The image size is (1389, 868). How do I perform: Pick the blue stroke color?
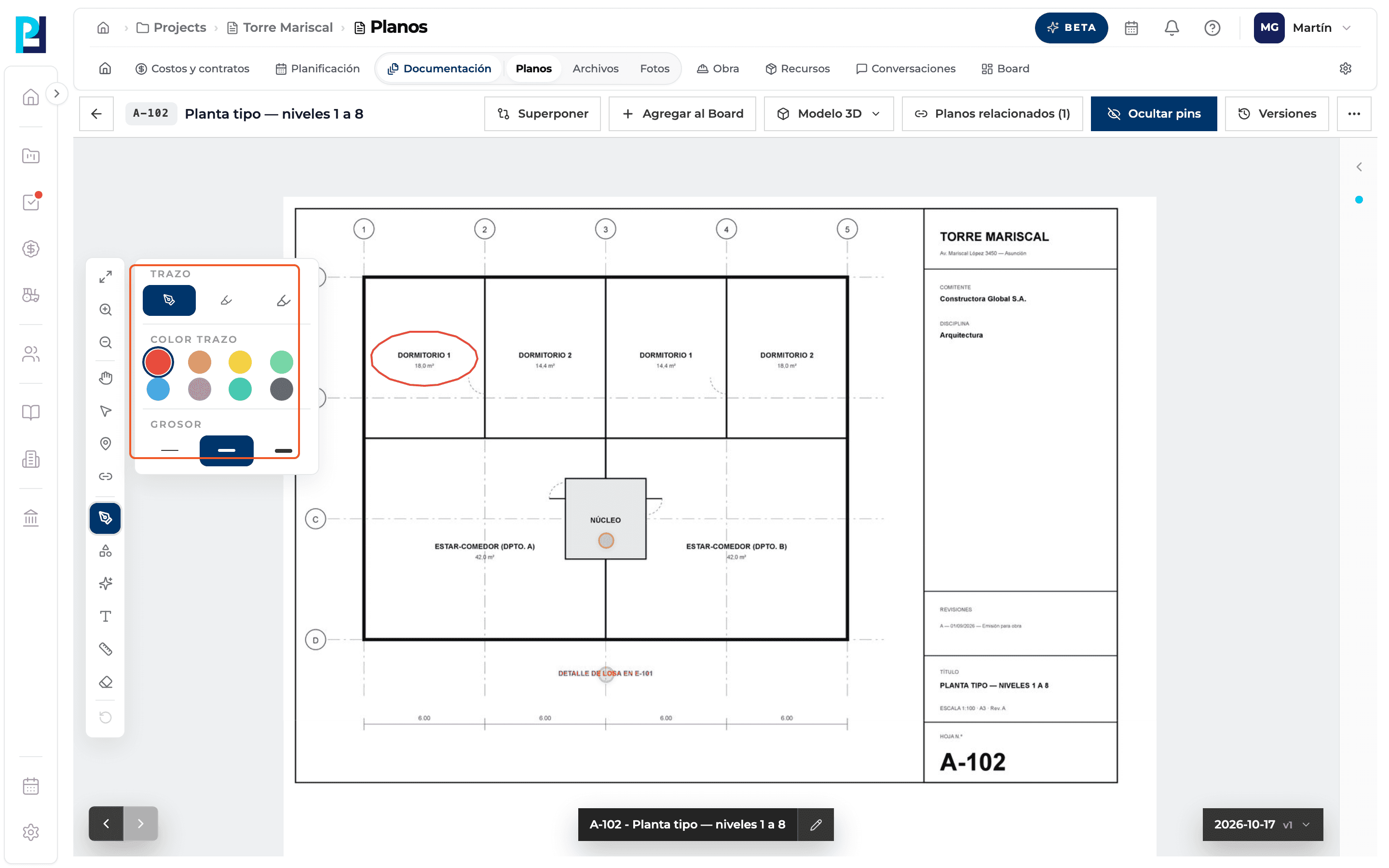point(158,389)
